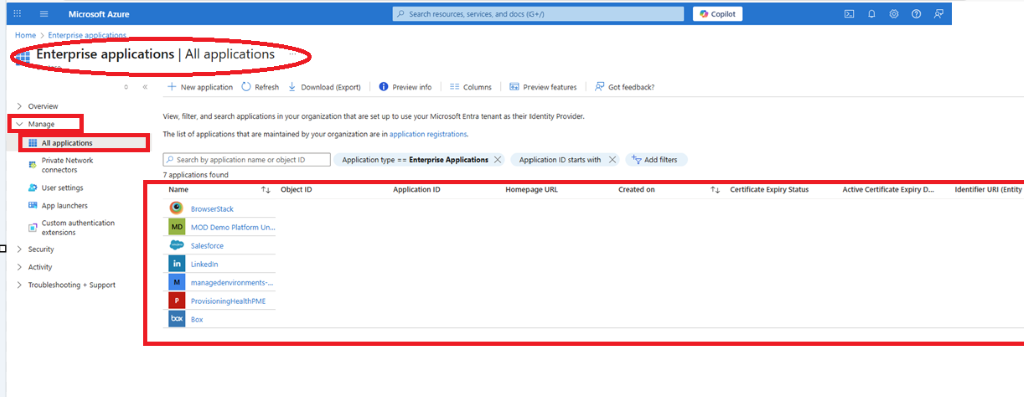Screen dimensions: 1024x397
Task: Open the feedback icon in top bar
Action: click(938, 14)
